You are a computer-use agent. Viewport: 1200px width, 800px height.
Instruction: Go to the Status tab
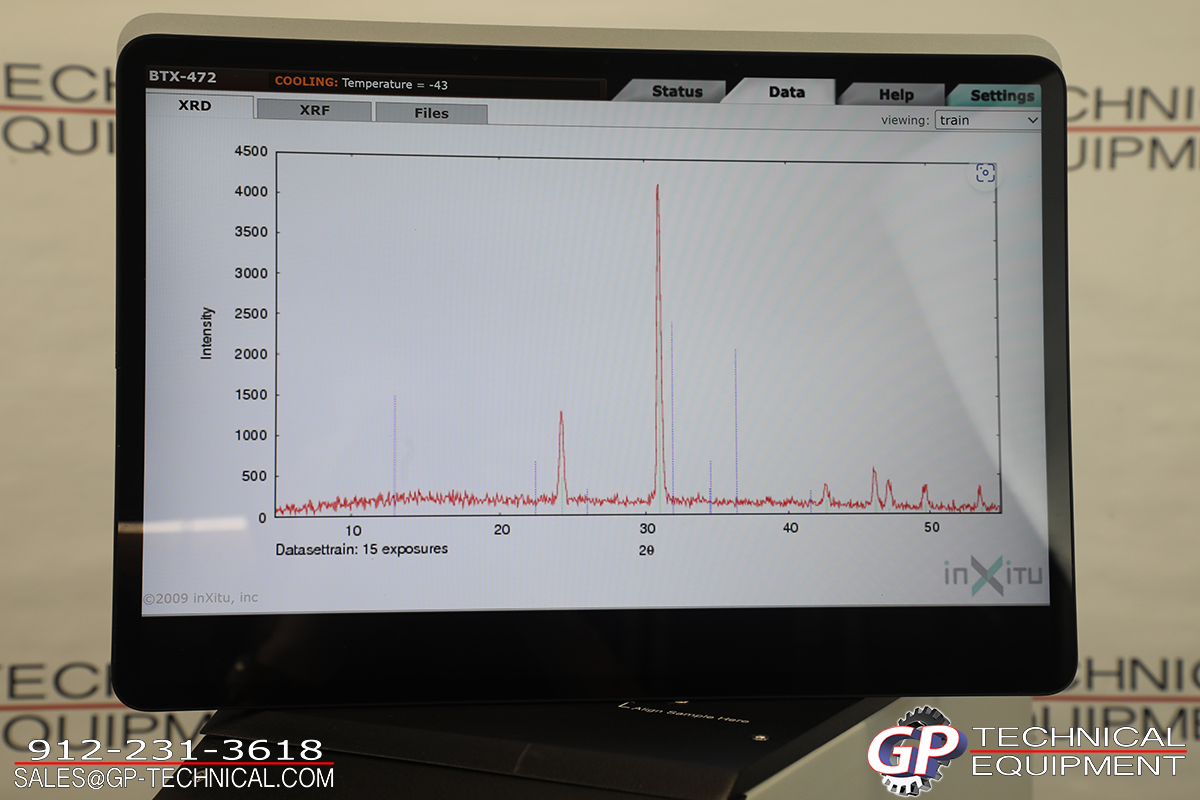coord(677,92)
